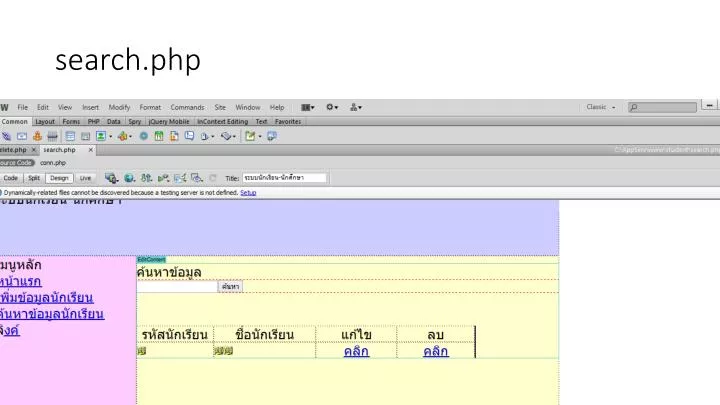Click the Preview in Browser globe icon
The width and height of the screenshot is (720, 405).
pos(129,178)
